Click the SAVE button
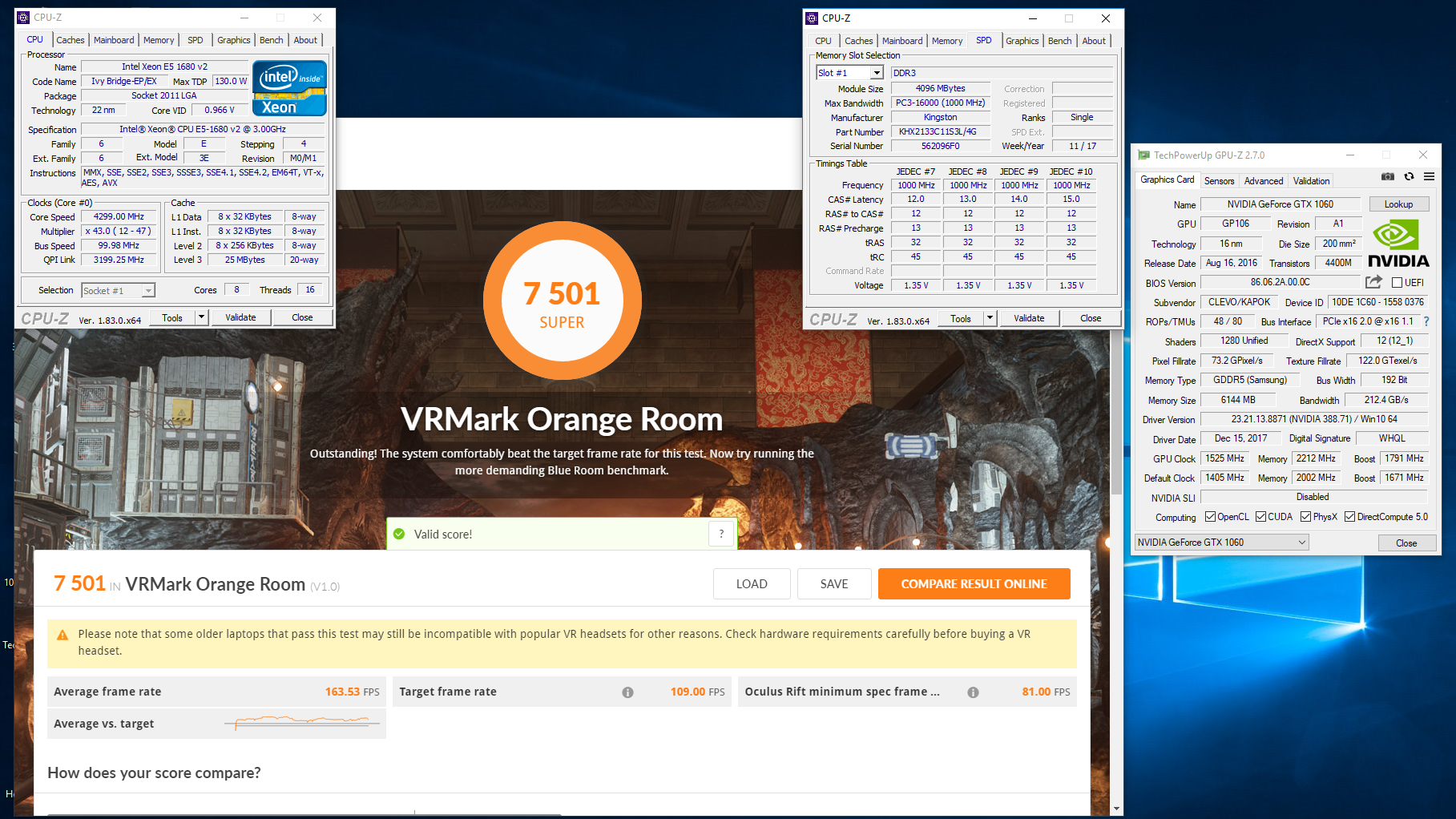 (x=834, y=584)
